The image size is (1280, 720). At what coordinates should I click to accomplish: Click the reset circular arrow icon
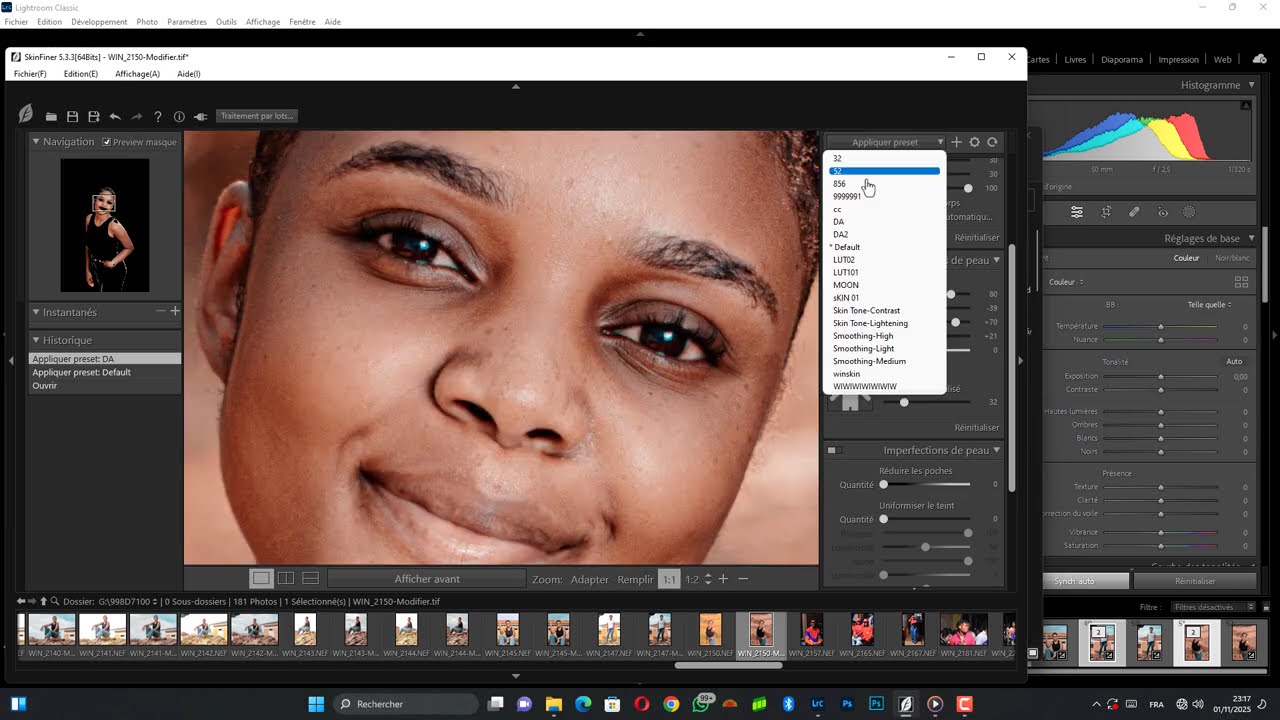[x=992, y=142]
